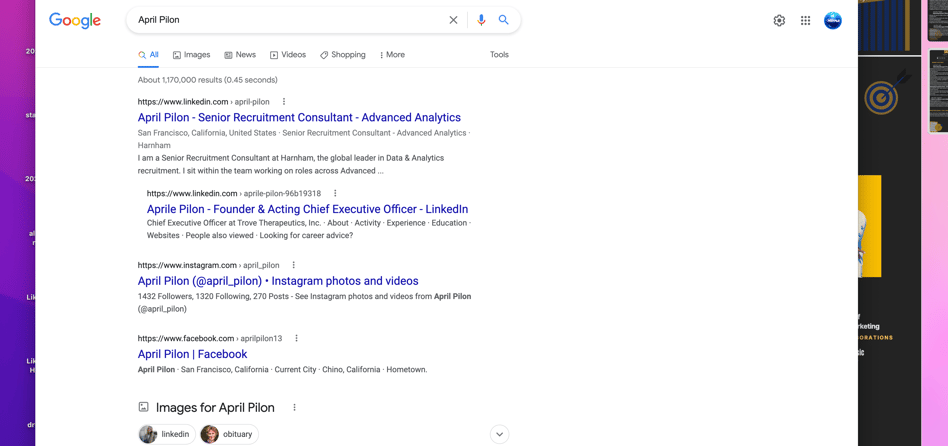Open options dots beside facebook.com aprilpilon13
This screenshot has height=446, width=948.
click(296, 338)
